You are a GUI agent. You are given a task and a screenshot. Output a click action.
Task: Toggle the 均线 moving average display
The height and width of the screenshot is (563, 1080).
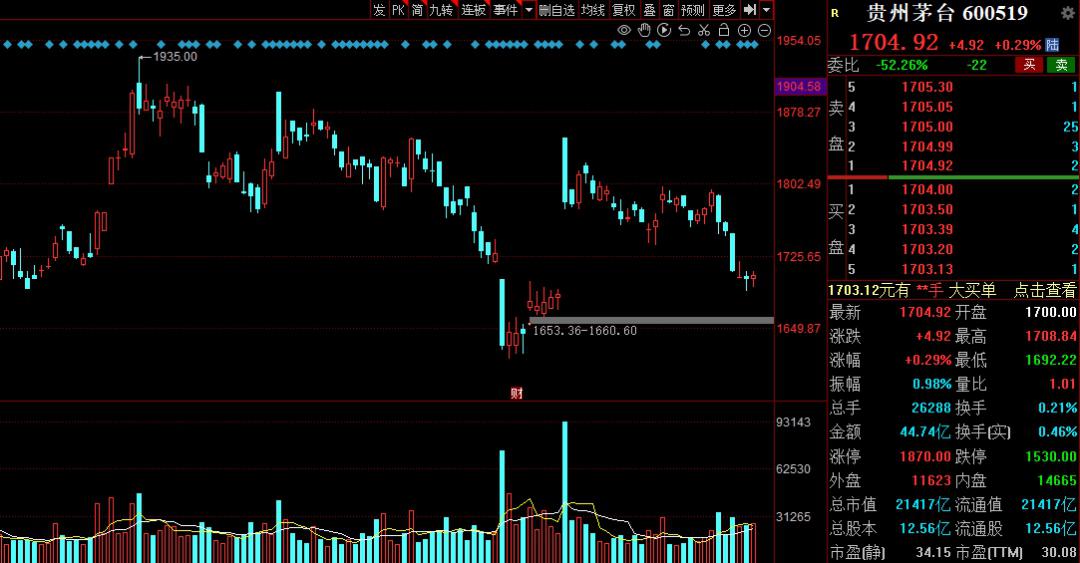(x=593, y=9)
